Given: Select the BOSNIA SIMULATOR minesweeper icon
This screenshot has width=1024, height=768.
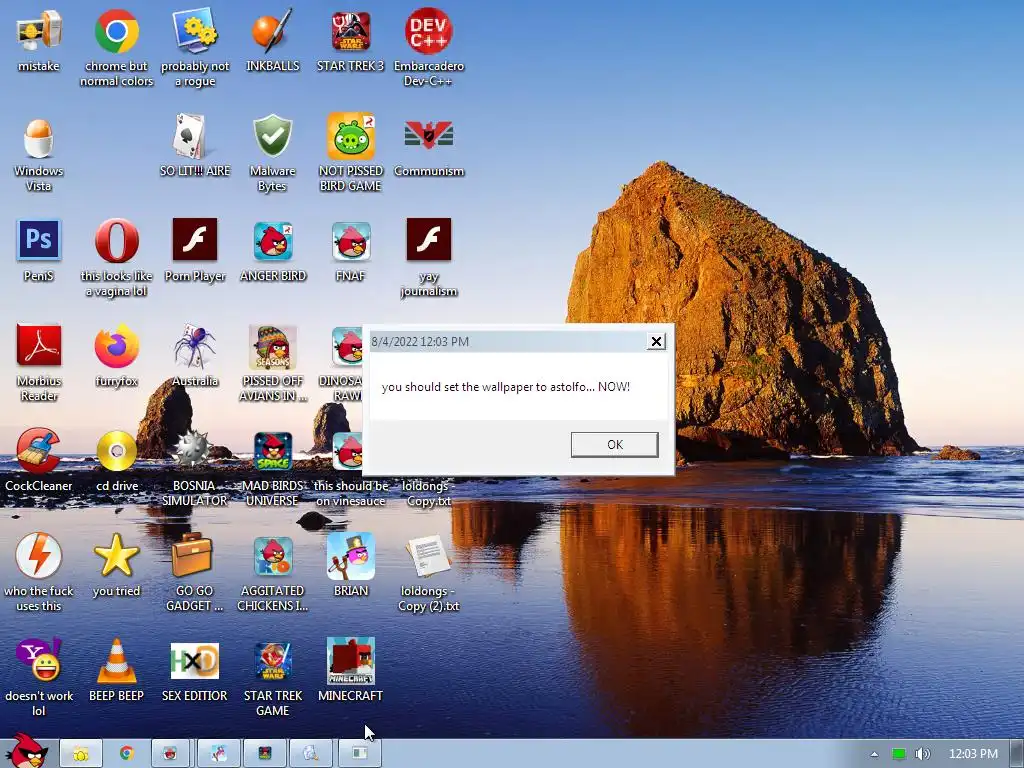Looking at the screenshot, I should 195,468.
